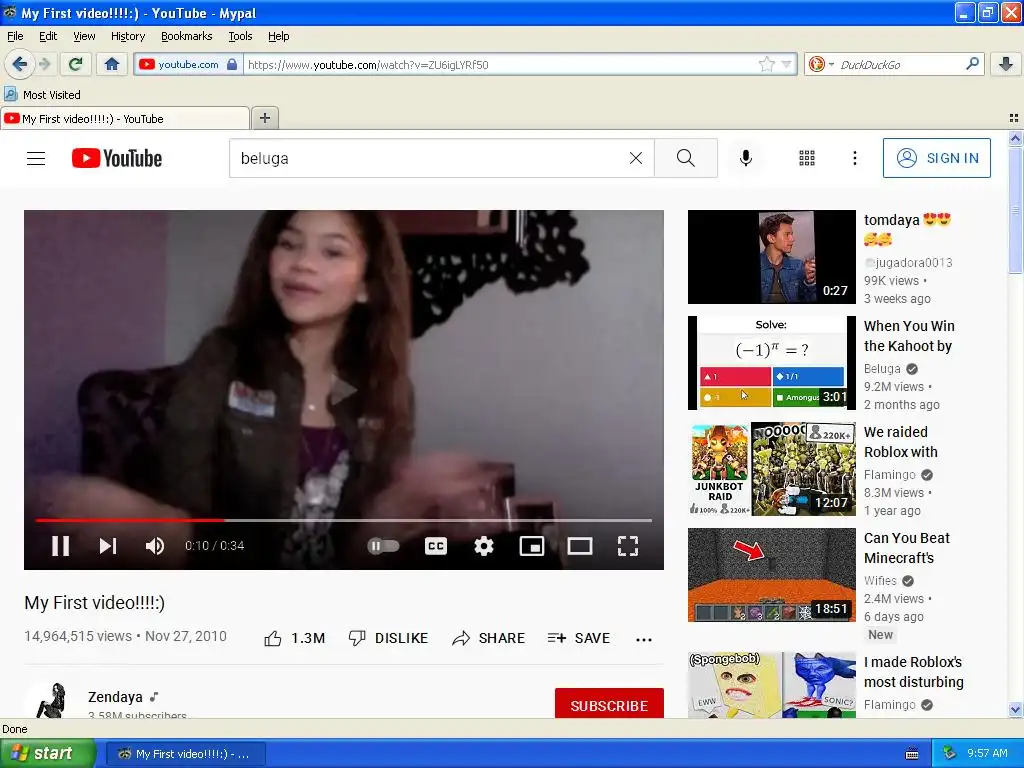1024x768 pixels.
Task: Open the Bookmarks menu
Action: point(187,36)
